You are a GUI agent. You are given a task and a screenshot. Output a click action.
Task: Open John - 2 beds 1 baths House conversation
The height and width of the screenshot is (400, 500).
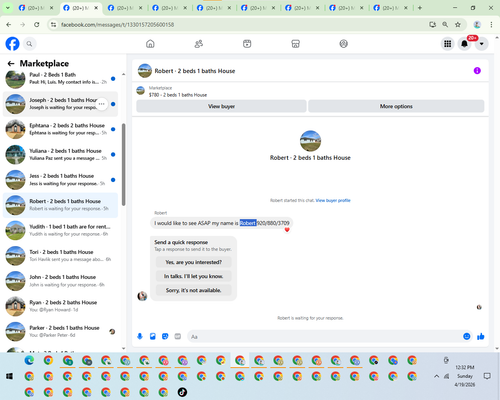[60, 281]
